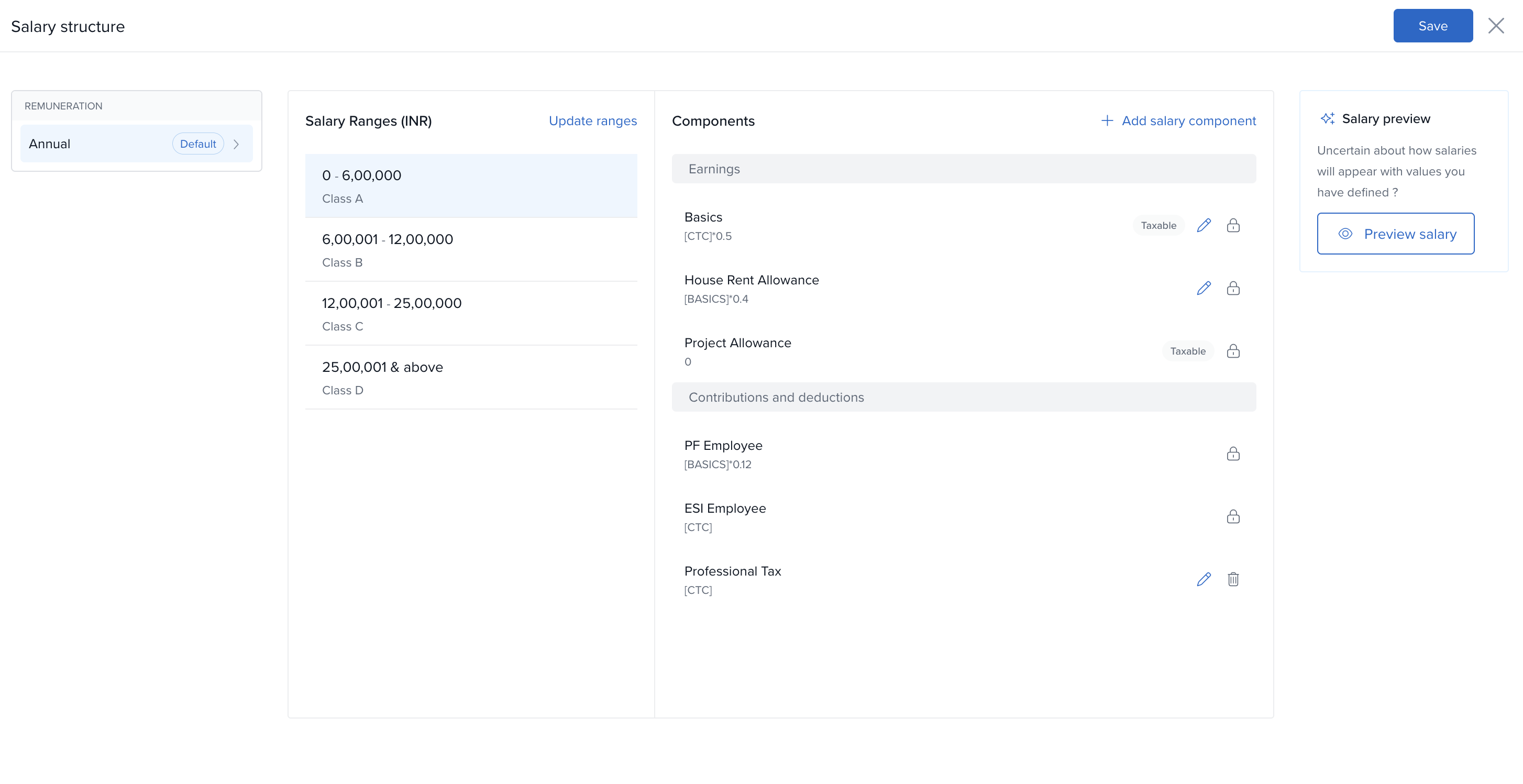Edit Professional Tax with pencil icon
1523x784 pixels.
[x=1204, y=579]
